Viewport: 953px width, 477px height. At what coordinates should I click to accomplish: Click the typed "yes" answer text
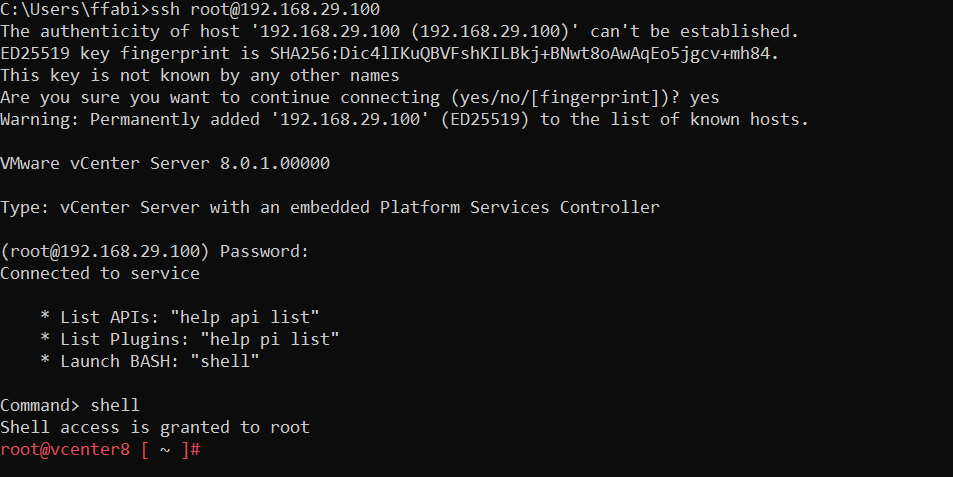[x=704, y=98]
